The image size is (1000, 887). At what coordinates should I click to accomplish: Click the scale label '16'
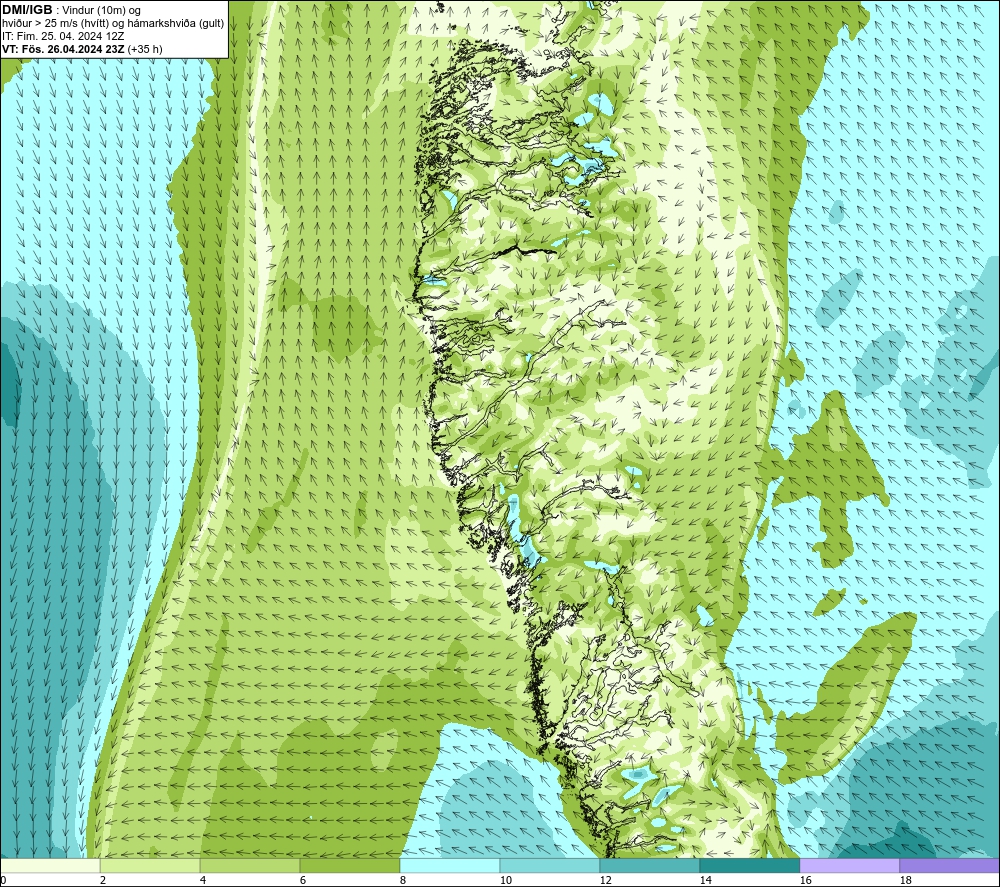click(x=805, y=881)
